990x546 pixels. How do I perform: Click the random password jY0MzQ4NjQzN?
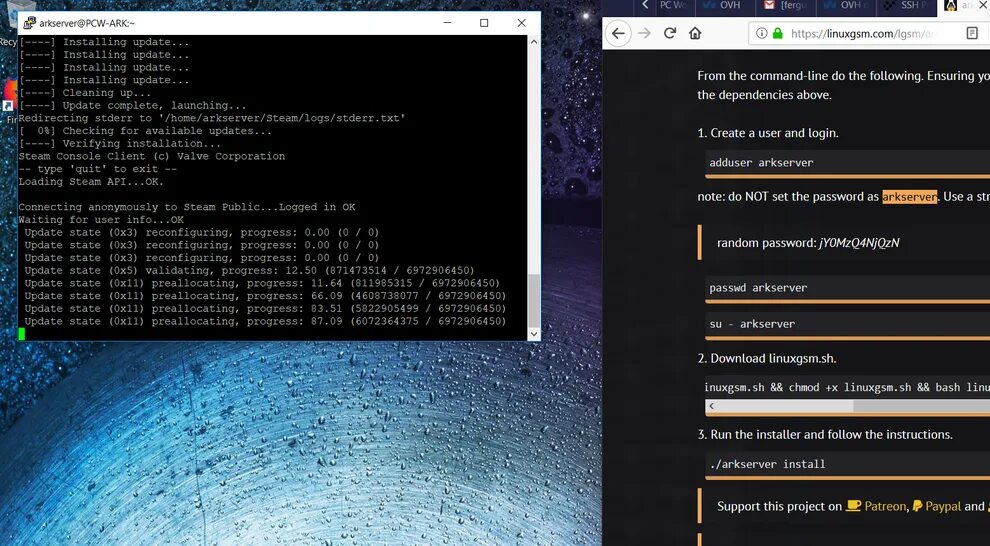pos(859,243)
